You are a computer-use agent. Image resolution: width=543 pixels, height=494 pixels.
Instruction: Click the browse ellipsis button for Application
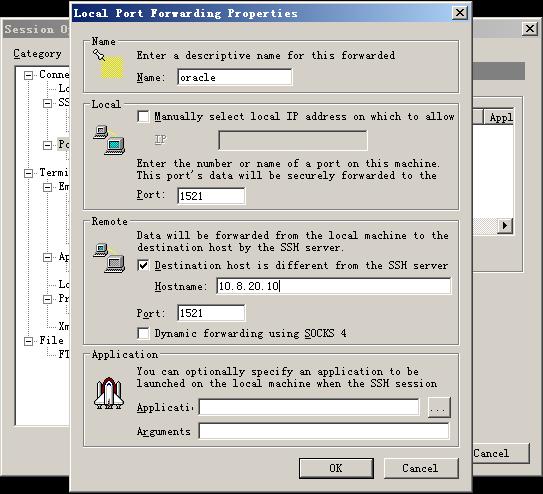[439, 407]
